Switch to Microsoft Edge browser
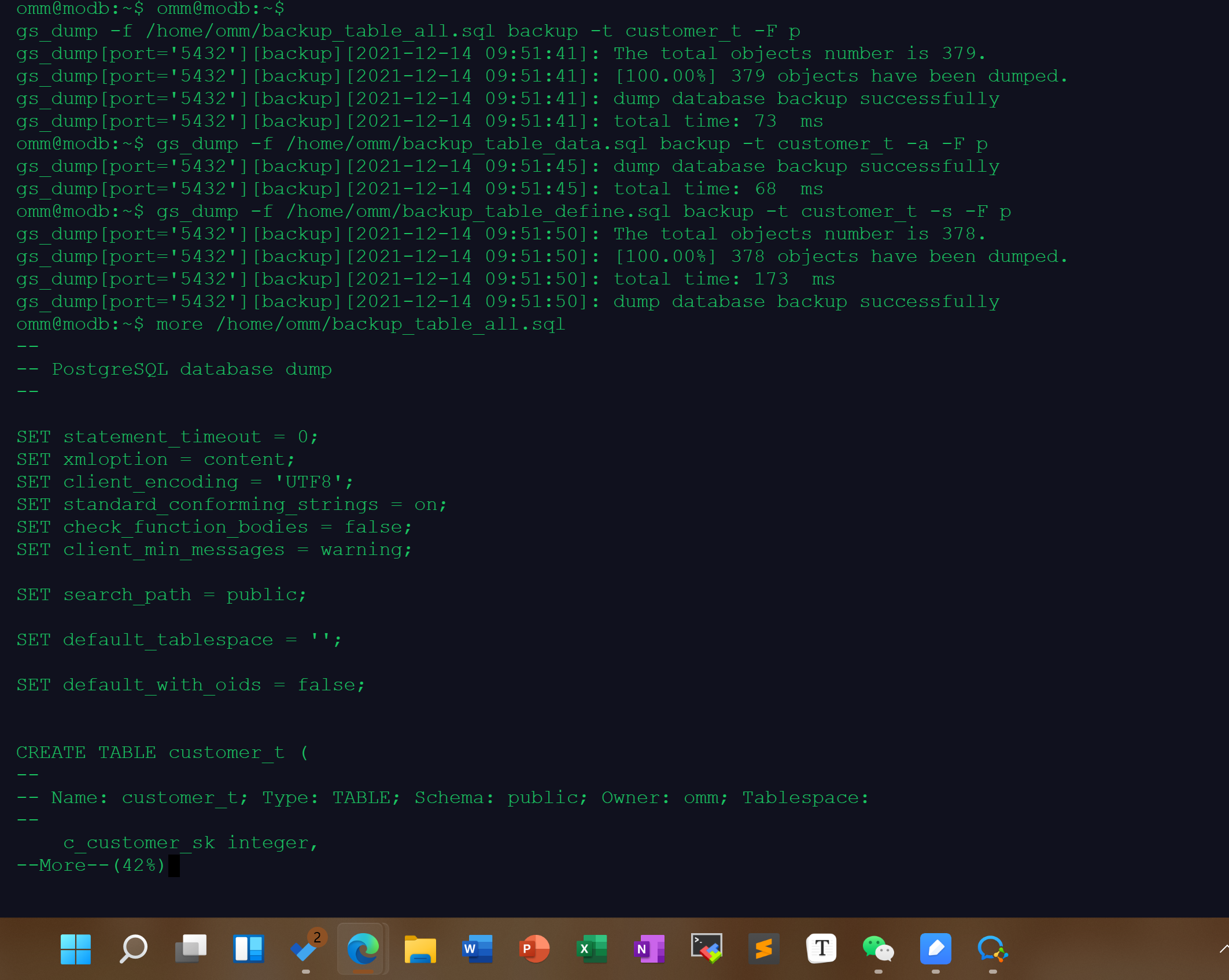This screenshot has width=1229, height=980. coord(363,949)
